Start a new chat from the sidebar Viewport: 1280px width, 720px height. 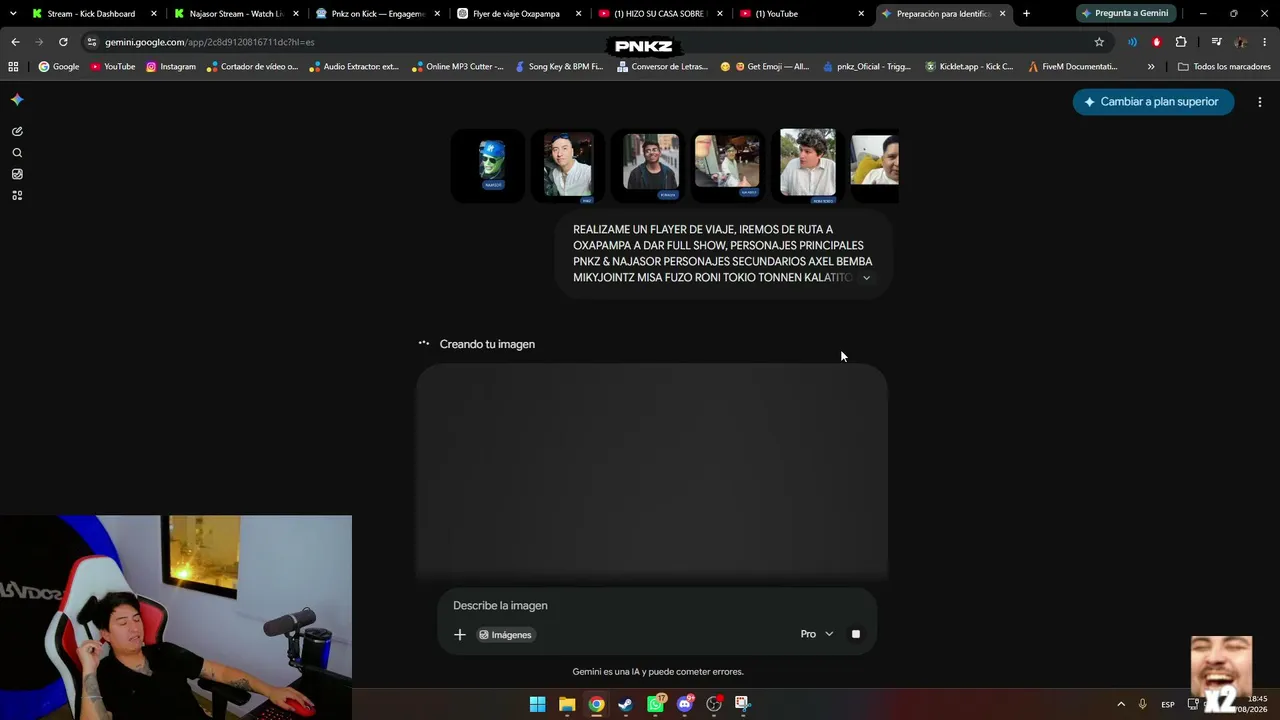(x=17, y=131)
